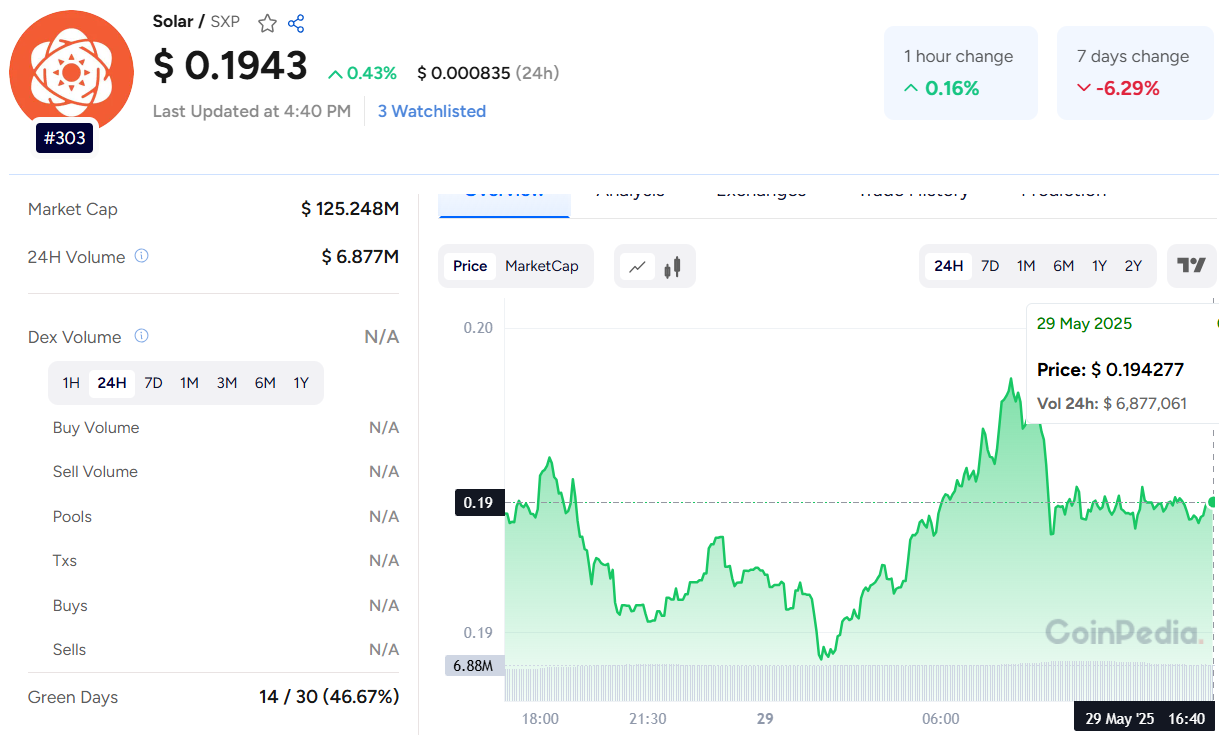The width and height of the screenshot is (1219, 735).
Task: Click the share icon next to SXP
Action: point(296,23)
